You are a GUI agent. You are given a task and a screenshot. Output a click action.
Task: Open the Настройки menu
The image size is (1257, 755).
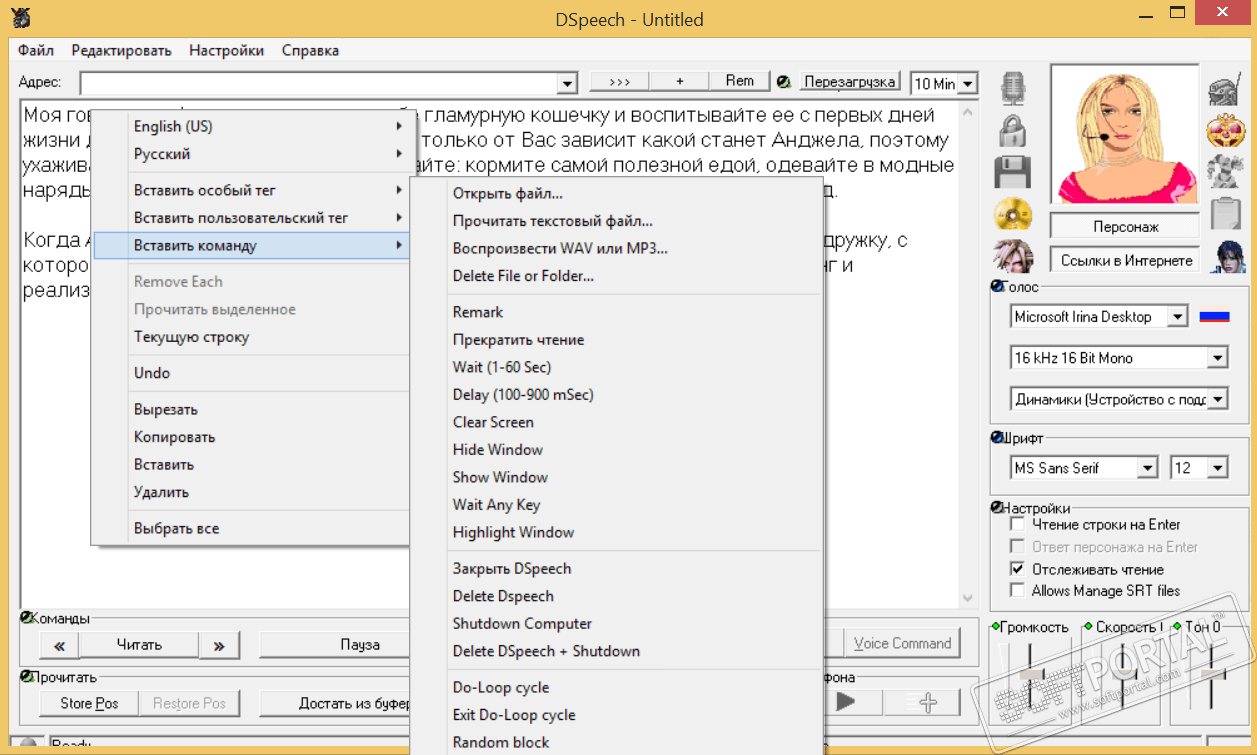pyautogui.click(x=226, y=50)
